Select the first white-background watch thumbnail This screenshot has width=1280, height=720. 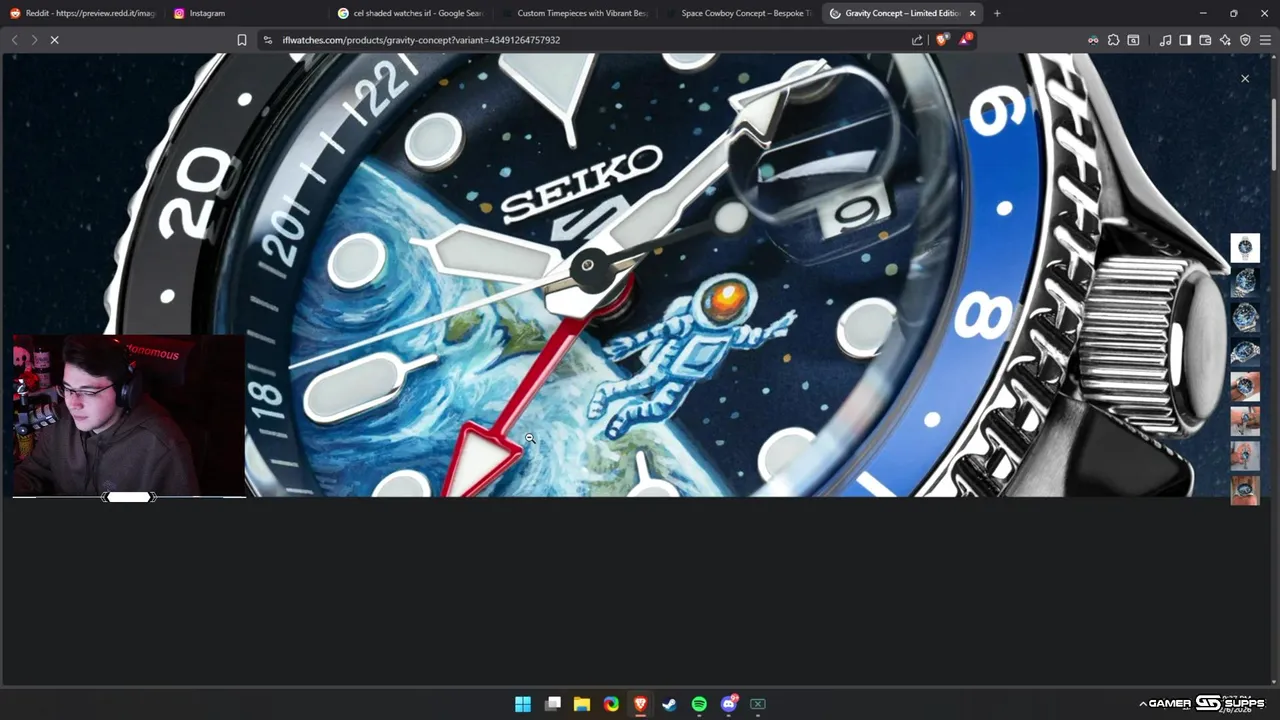point(1245,247)
